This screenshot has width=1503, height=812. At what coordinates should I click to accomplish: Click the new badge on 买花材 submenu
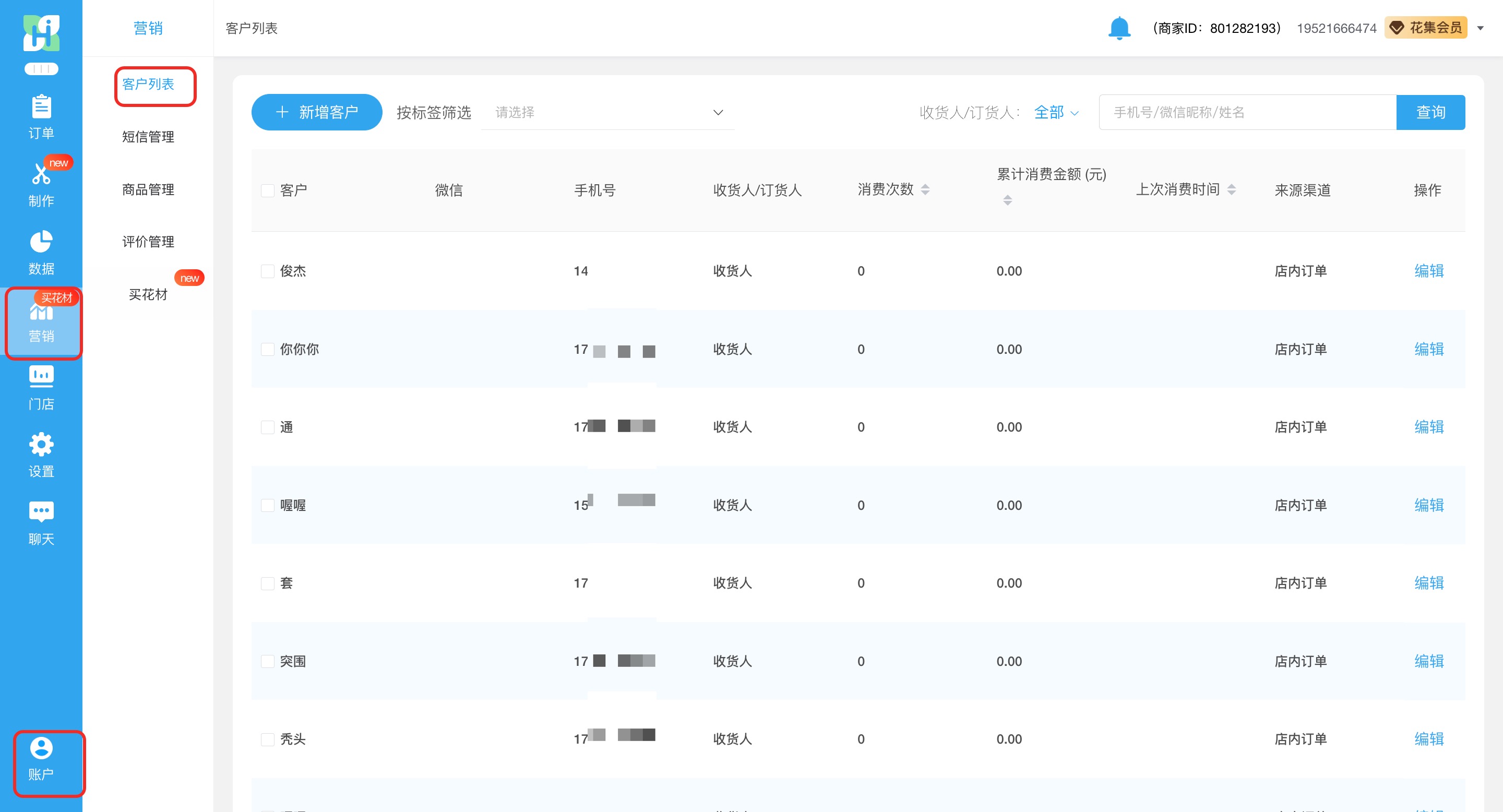[x=189, y=278]
